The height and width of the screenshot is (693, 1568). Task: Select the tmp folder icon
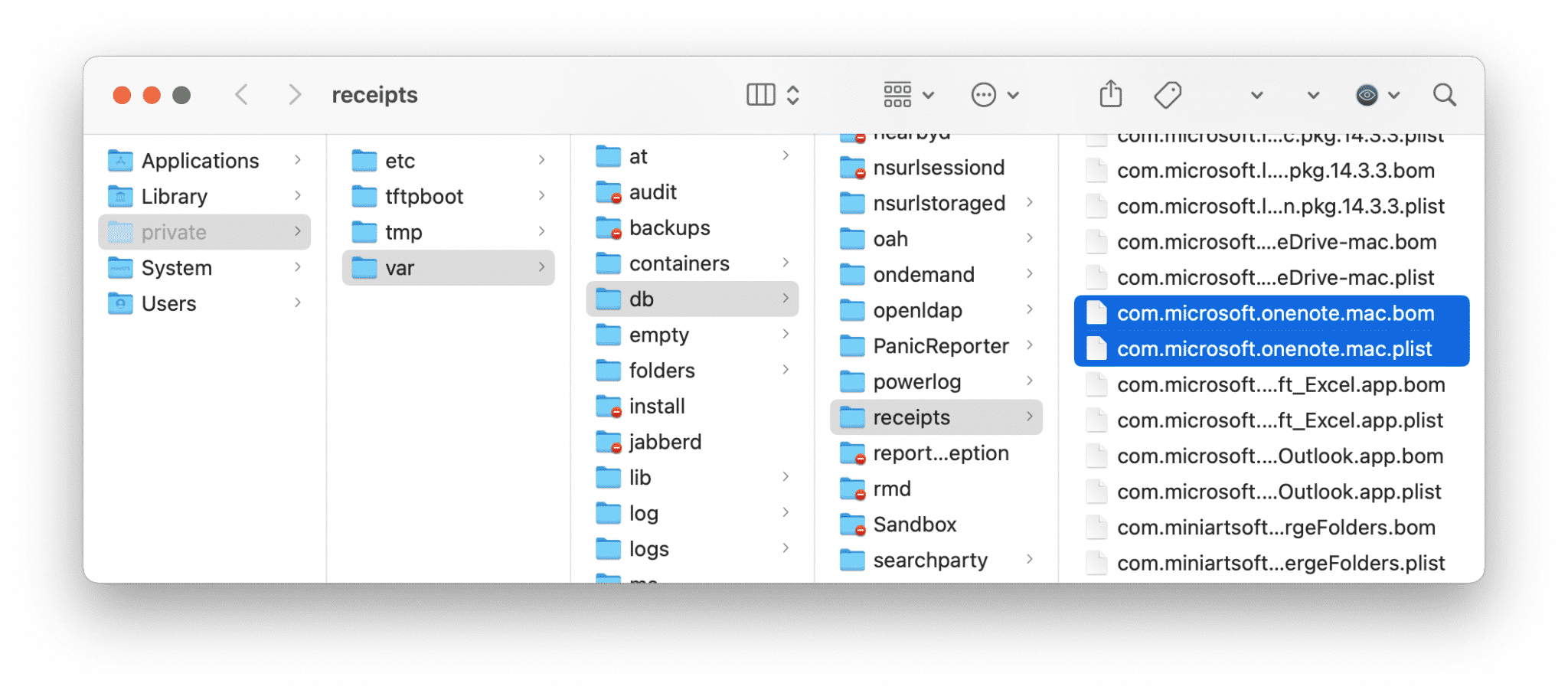364,232
